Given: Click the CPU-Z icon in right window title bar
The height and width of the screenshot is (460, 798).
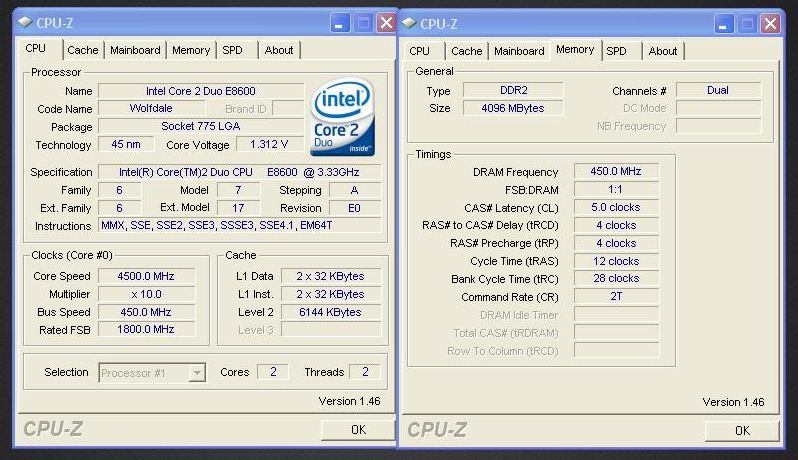Looking at the screenshot, I should pos(409,23).
